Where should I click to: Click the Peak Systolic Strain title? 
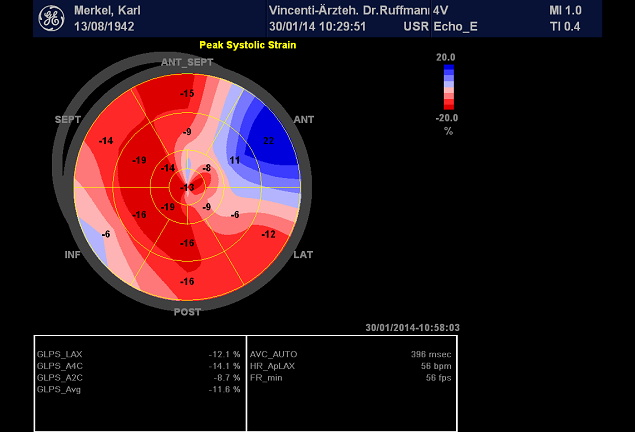[x=247, y=45]
